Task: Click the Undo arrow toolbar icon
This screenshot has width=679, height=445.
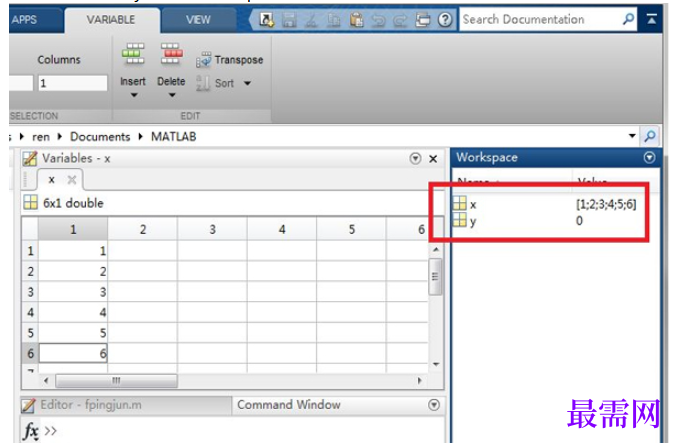Action: point(378,20)
